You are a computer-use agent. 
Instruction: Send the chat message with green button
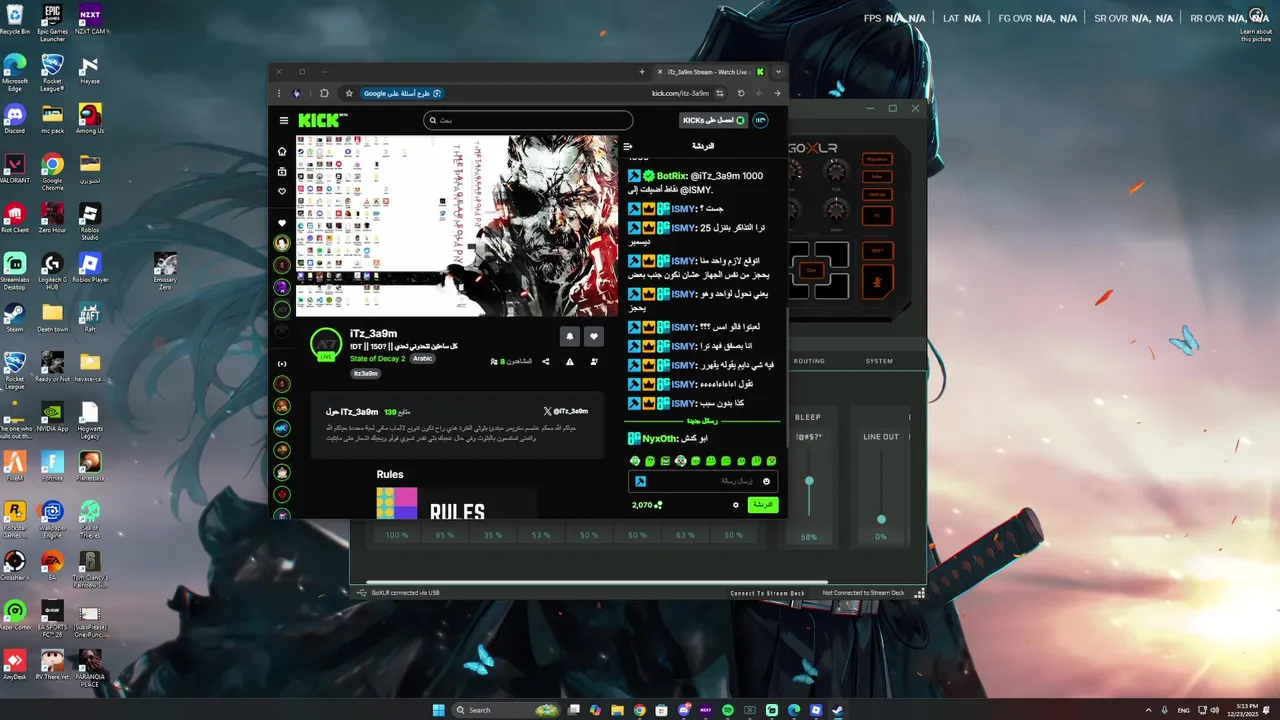tap(763, 505)
